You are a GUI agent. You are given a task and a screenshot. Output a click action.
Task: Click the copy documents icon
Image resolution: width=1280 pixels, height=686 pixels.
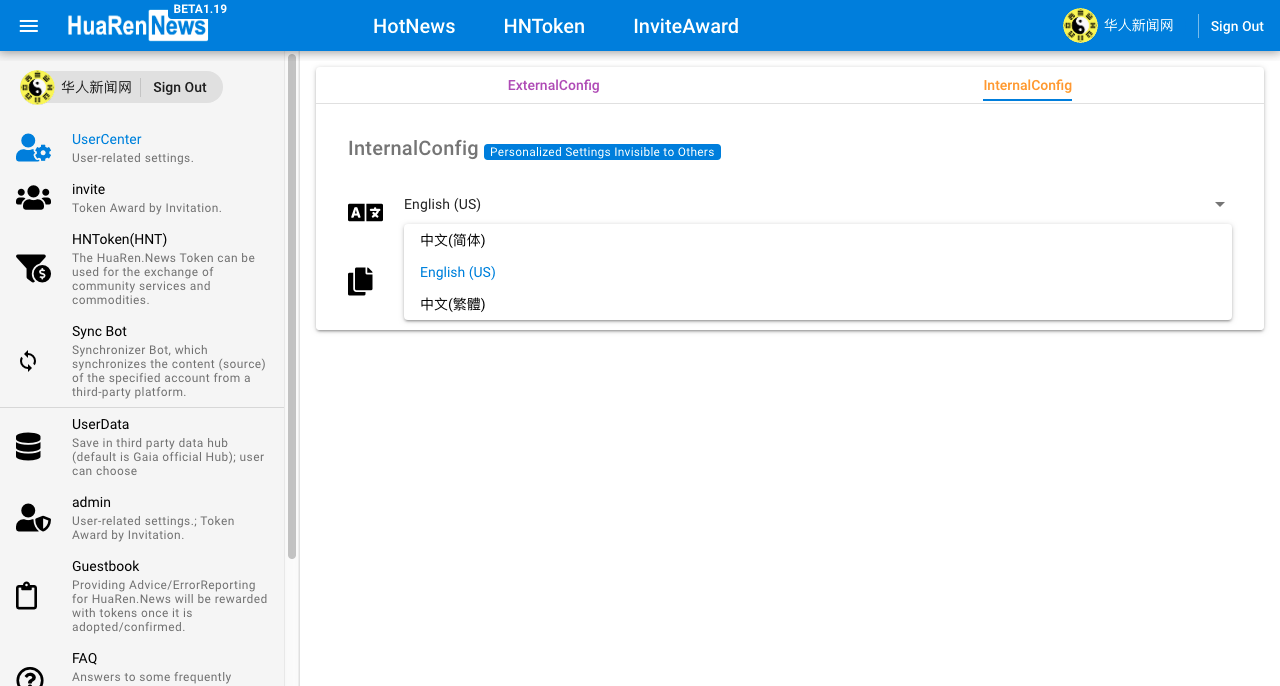click(x=360, y=281)
